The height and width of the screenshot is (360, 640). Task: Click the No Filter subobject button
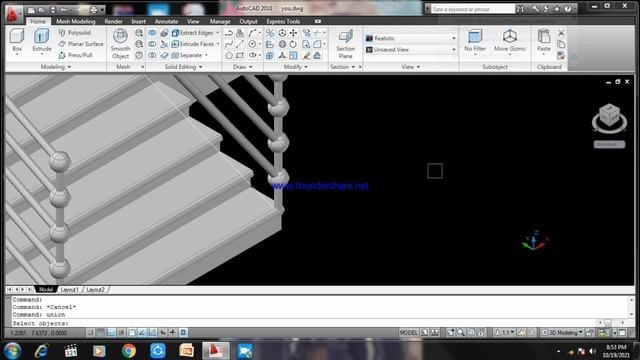(x=475, y=41)
